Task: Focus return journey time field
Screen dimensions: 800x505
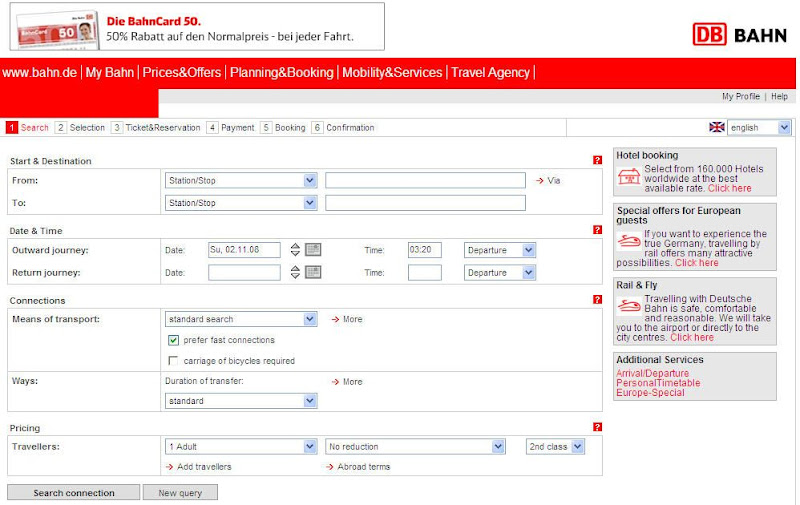Action: (424, 272)
